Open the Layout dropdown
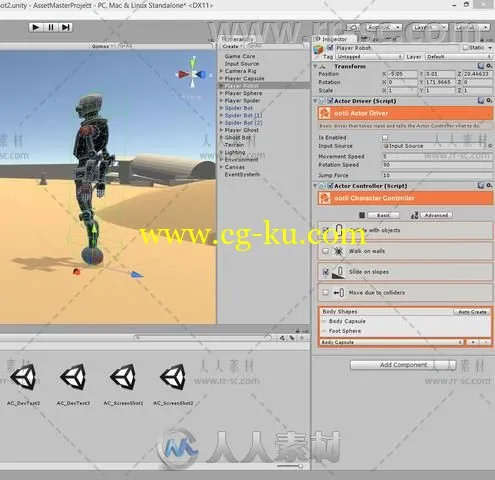This screenshot has width=495, height=480. [x=472, y=27]
